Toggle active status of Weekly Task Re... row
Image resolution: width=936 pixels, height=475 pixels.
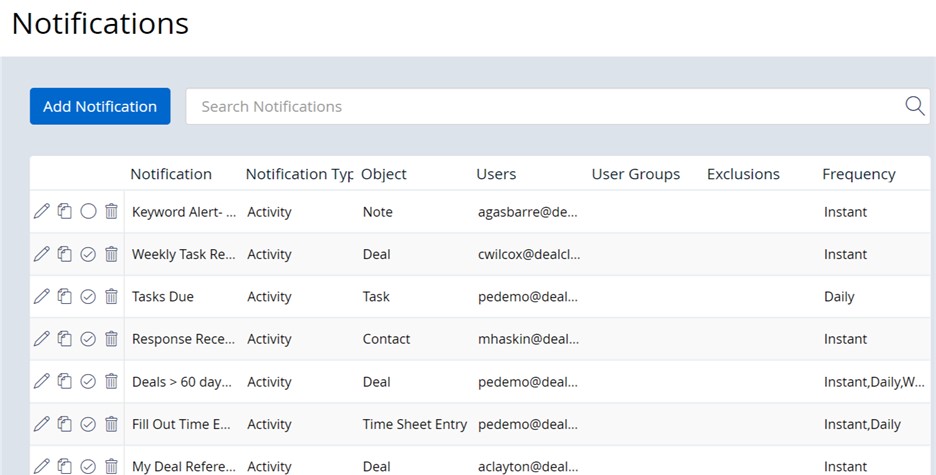pos(88,254)
